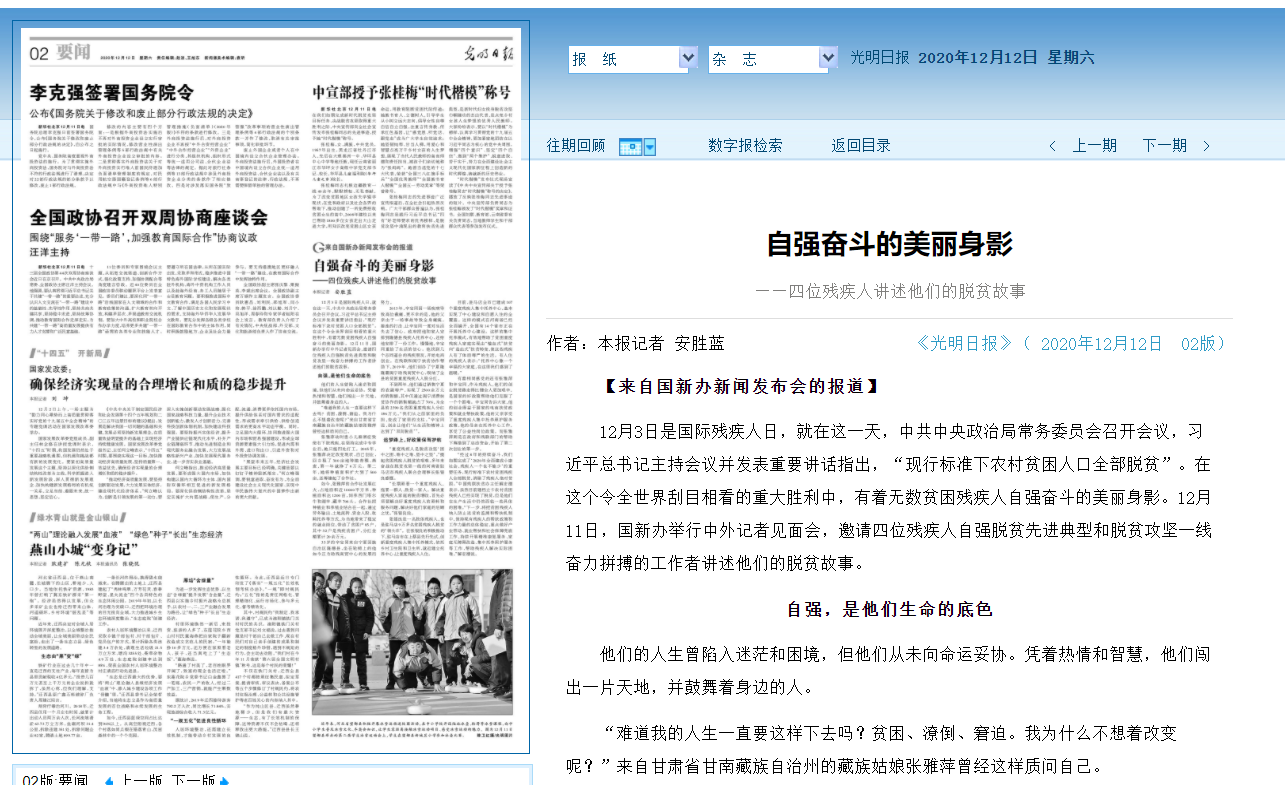Go to previous issue via 上一期
This screenshot has width=1285, height=785.
pyautogui.click(x=1095, y=146)
